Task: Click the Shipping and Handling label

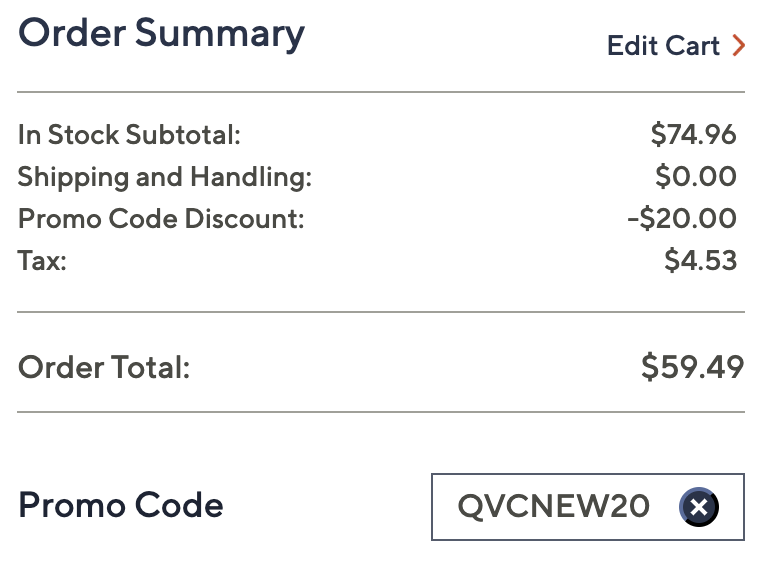Action: [x=165, y=177]
